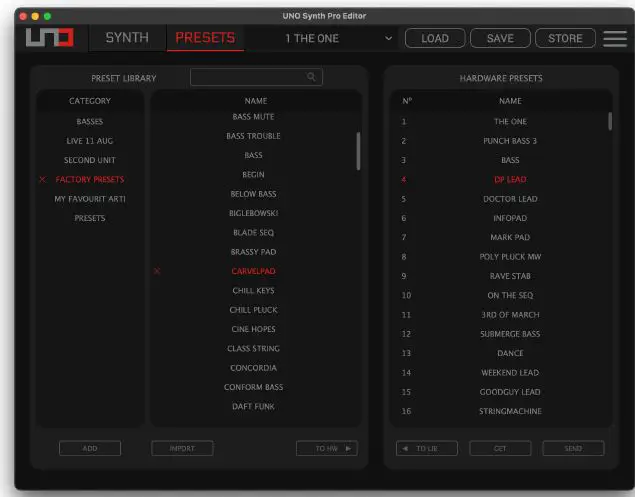Viewport: 635px width, 497px height.
Task: Click the UNO logo icon
Action: pos(50,38)
